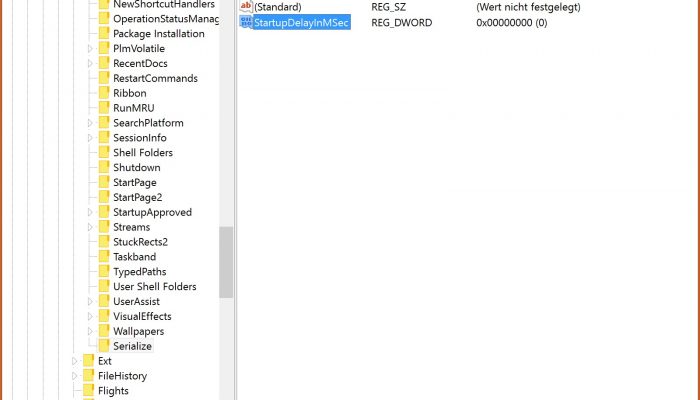The width and height of the screenshot is (700, 400).
Task: Click the RunMRU folder icon
Action: [104, 108]
